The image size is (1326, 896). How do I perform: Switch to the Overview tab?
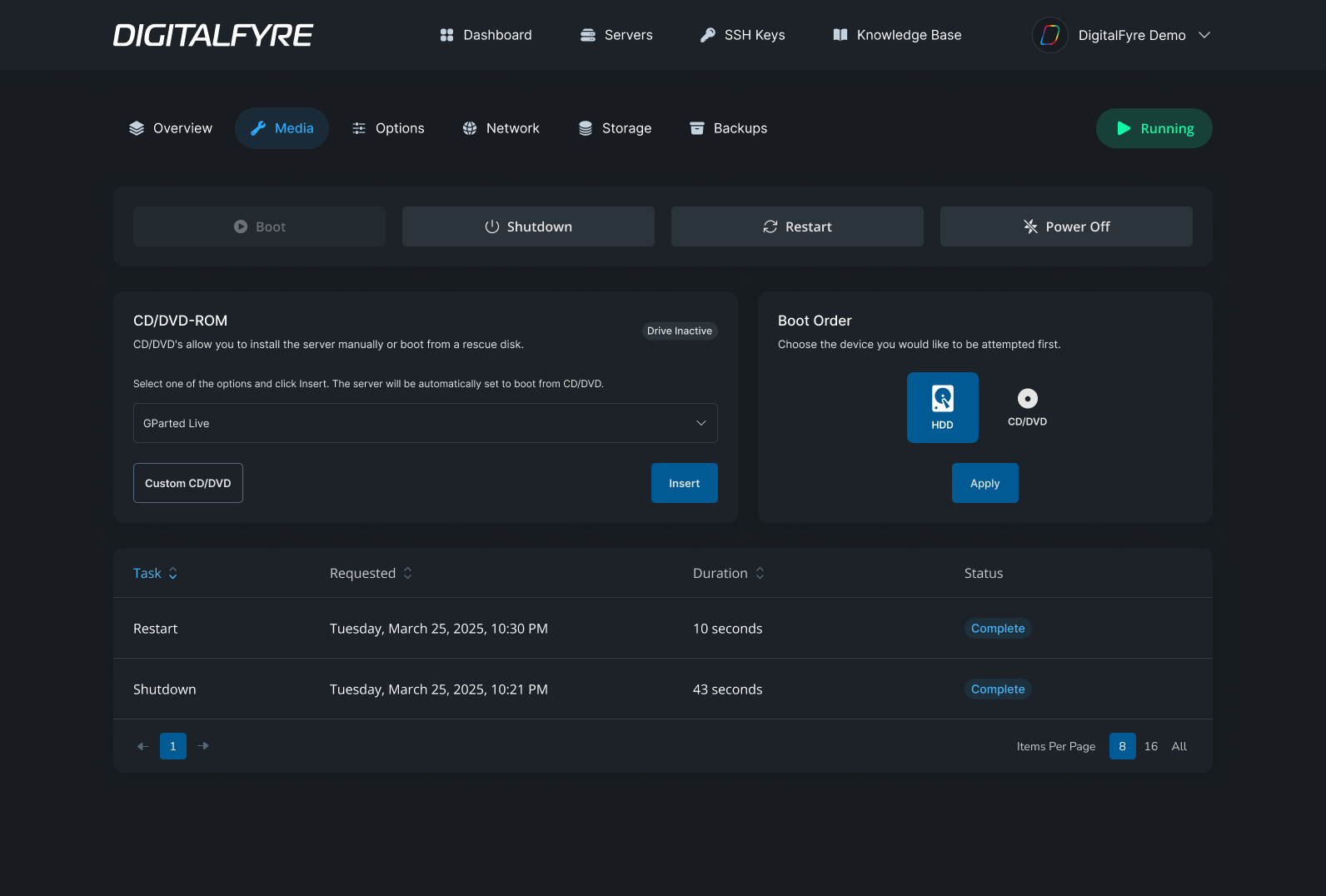click(171, 128)
